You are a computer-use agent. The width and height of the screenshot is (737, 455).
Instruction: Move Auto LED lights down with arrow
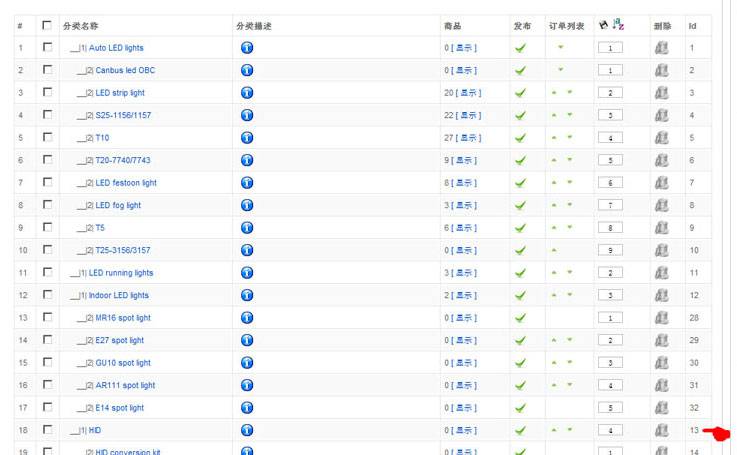pos(561,47)
